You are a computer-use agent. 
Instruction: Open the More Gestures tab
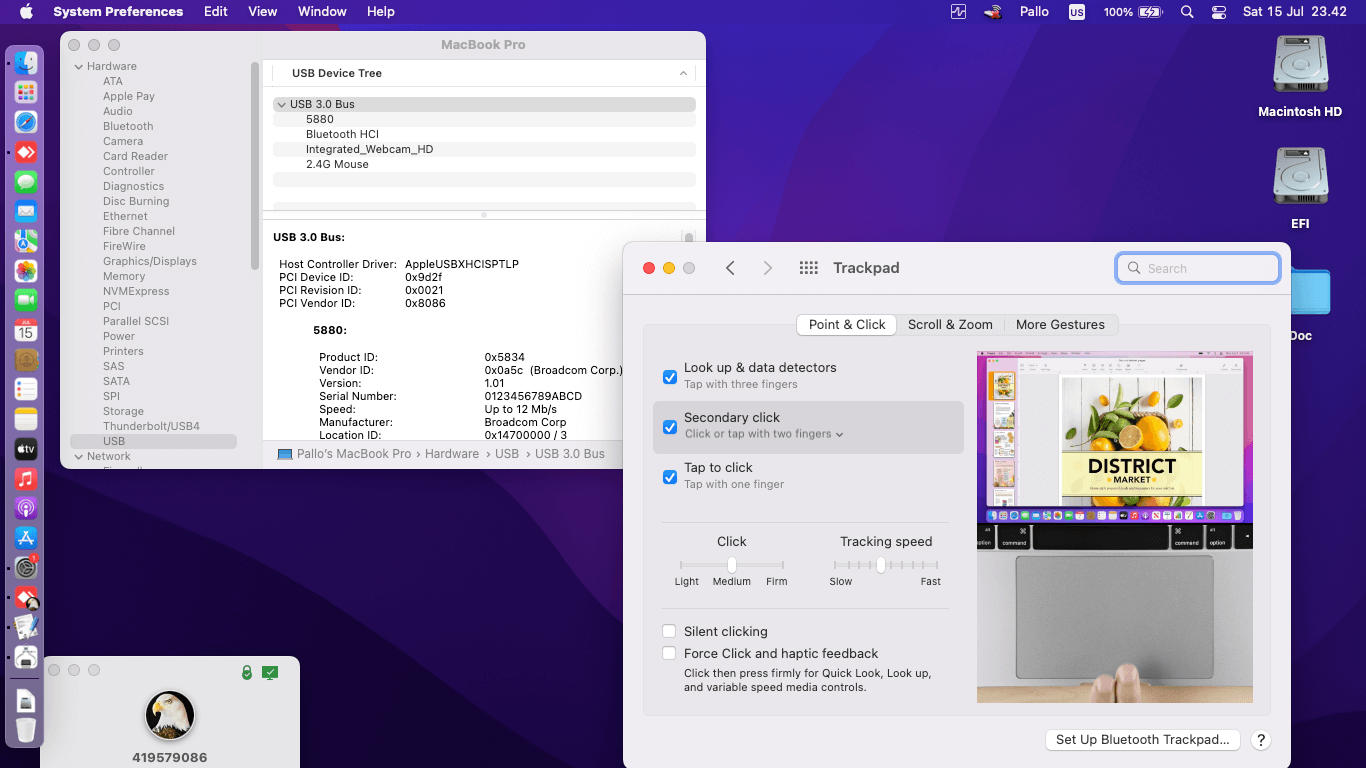click(1060, 324)
